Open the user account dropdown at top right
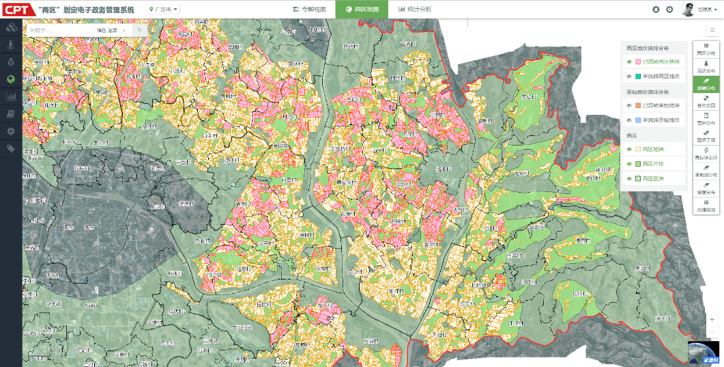This screenshot has width=724, height=367. 700,9
